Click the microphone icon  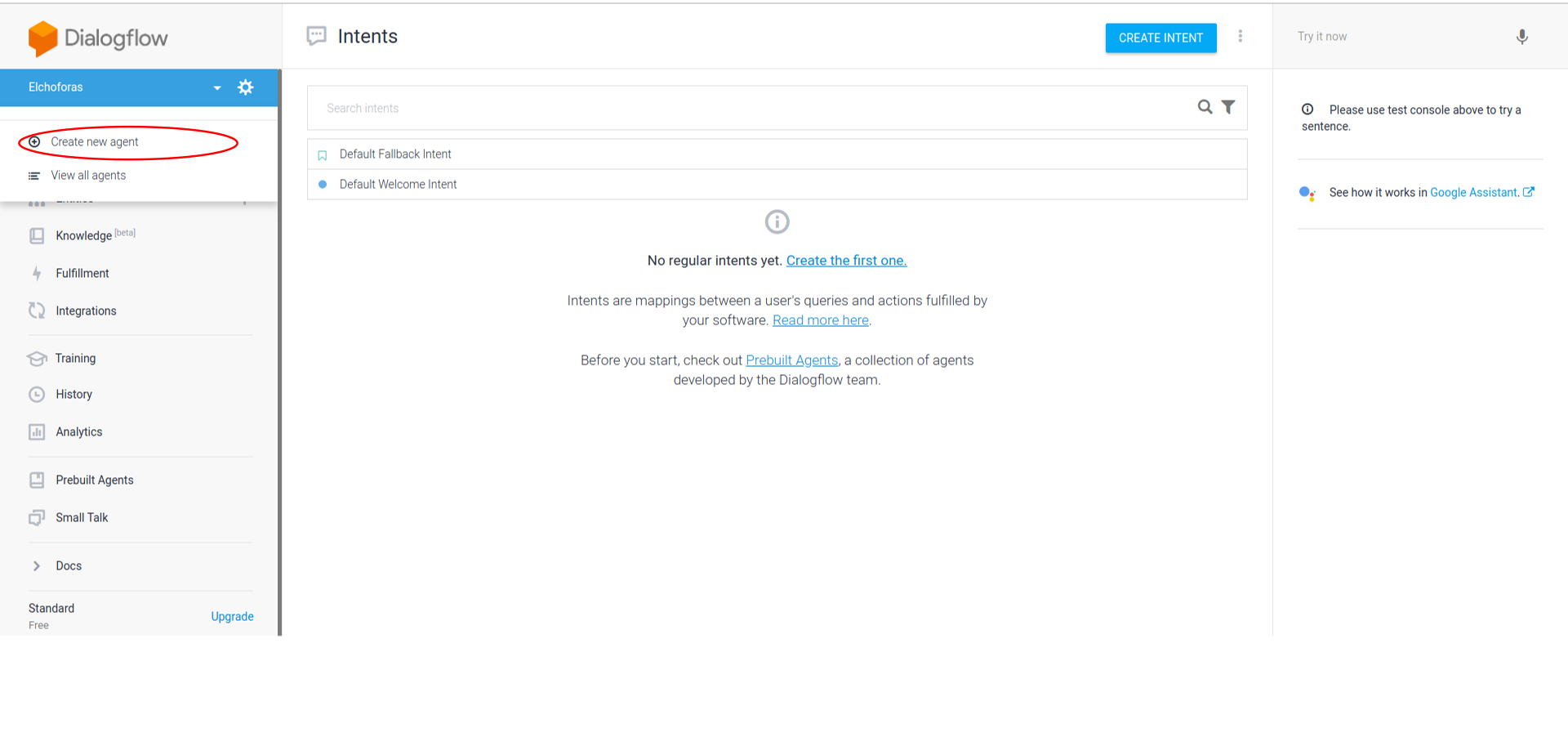[1522, 37]
